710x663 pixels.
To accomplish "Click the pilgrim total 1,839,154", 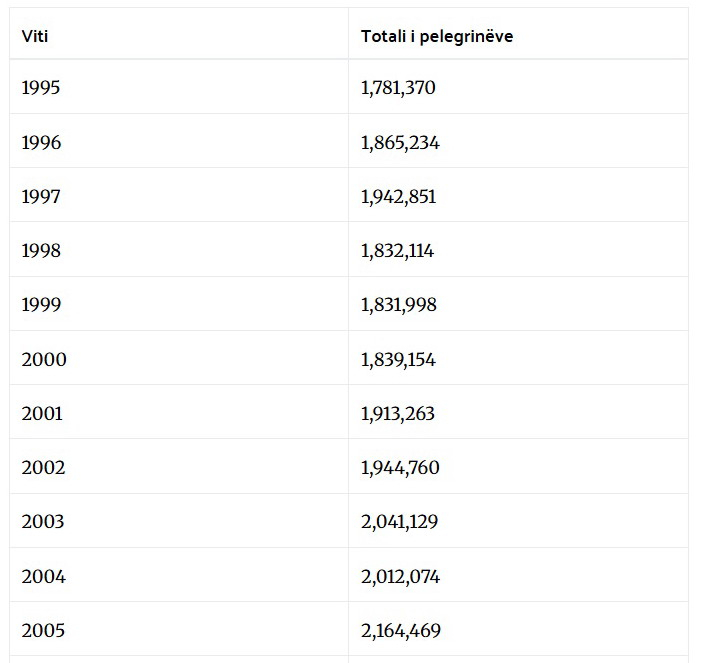I will [x=398, y=360].
